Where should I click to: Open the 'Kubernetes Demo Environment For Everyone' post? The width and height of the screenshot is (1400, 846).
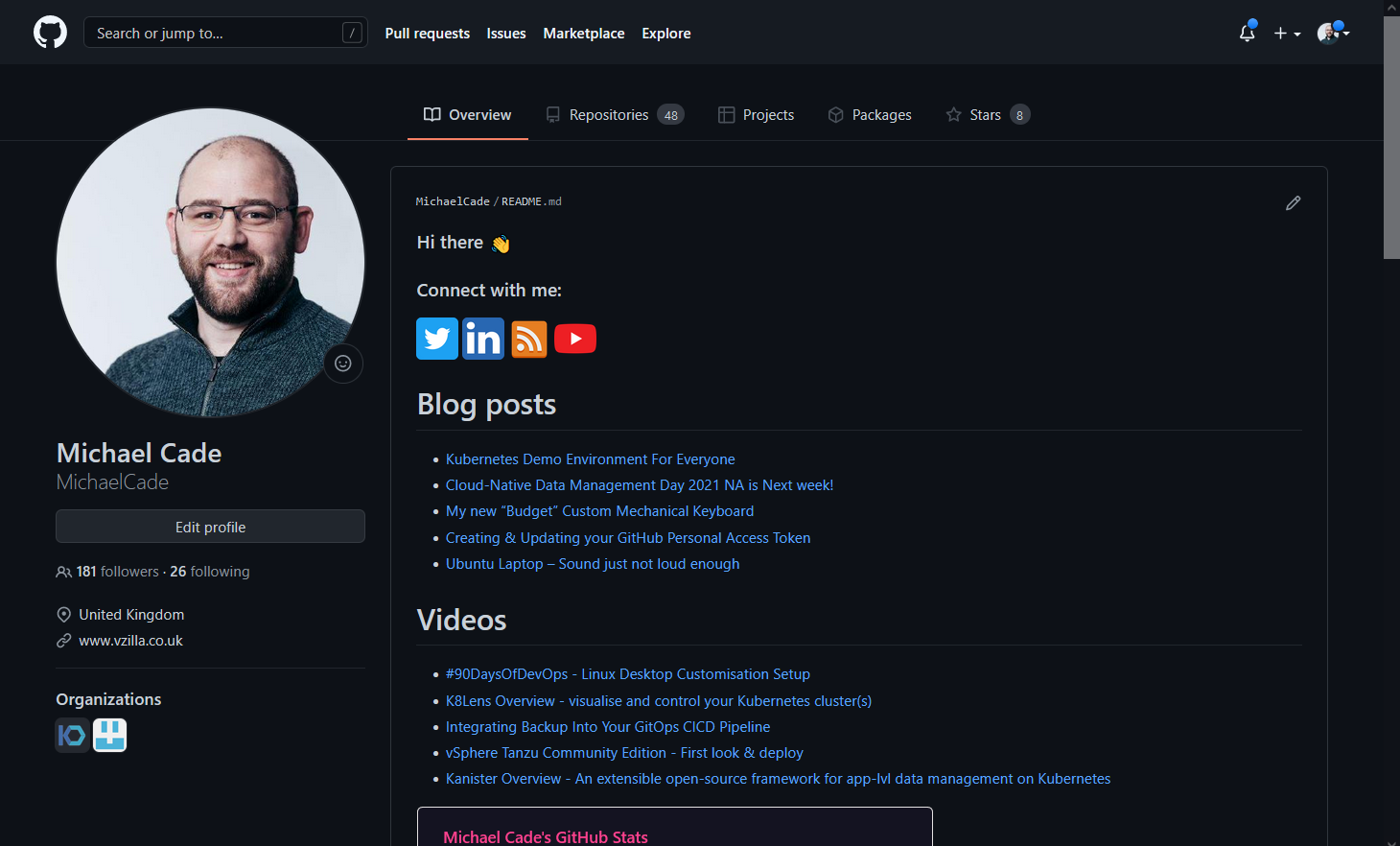[x=590, y=458]
